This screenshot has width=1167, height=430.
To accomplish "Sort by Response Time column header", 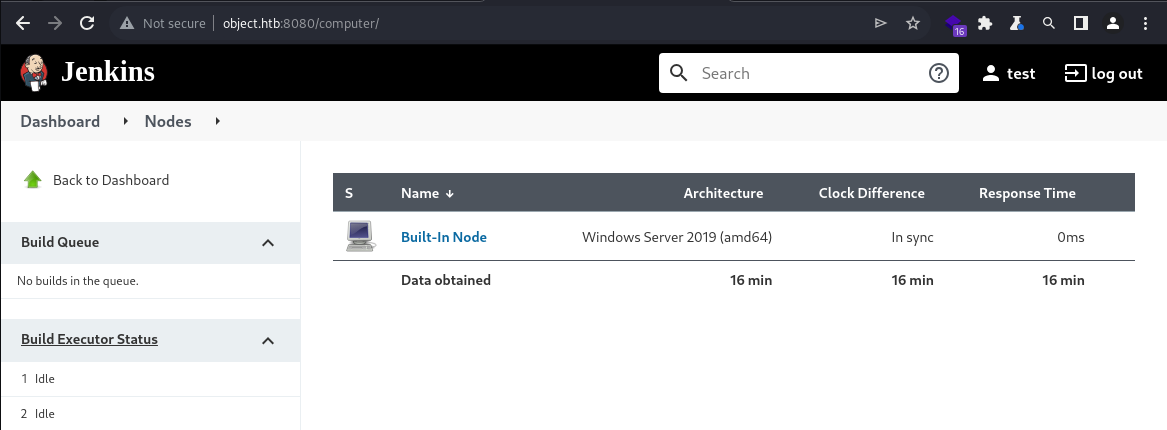I will 1027,193.
